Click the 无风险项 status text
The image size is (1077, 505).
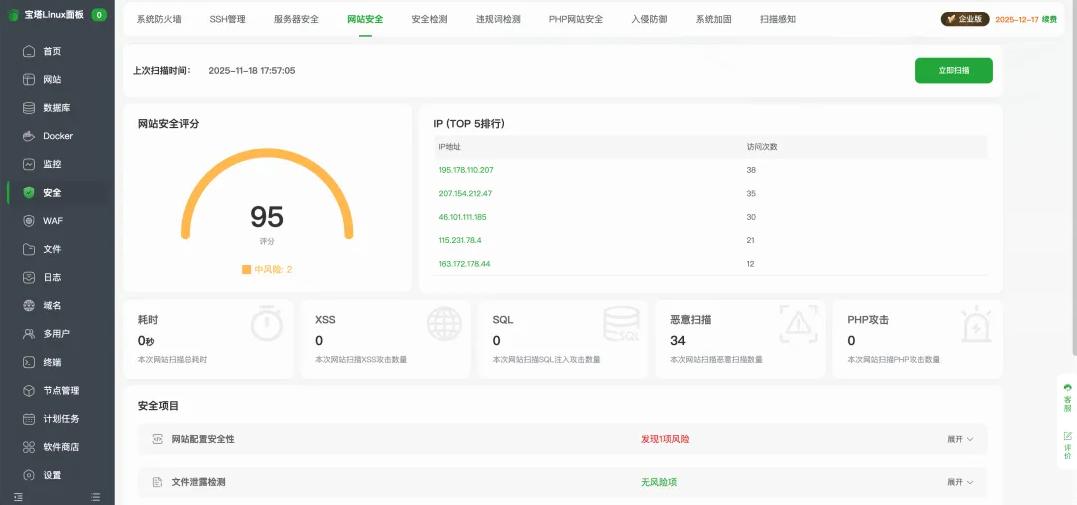tap(659, 482)
